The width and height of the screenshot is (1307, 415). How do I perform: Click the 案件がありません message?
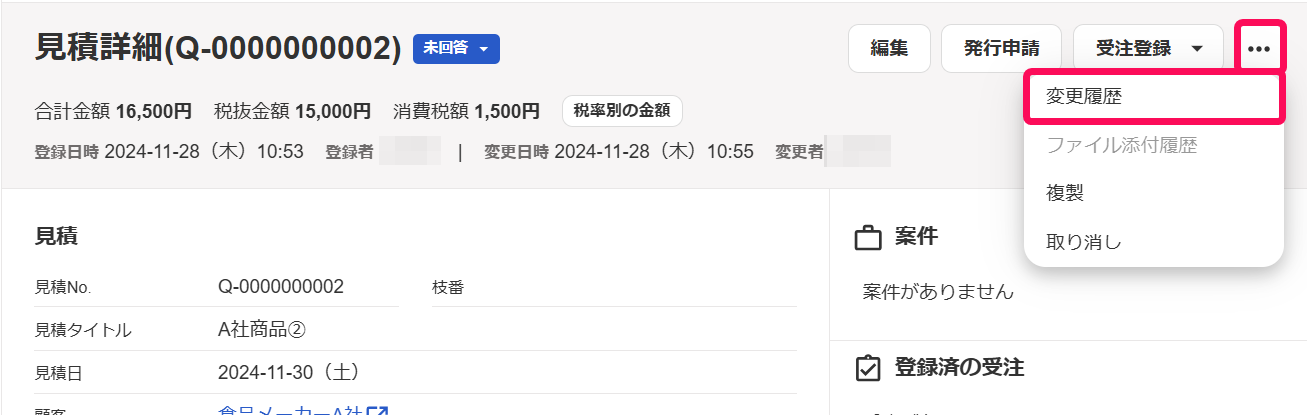[x=938, y=292]
